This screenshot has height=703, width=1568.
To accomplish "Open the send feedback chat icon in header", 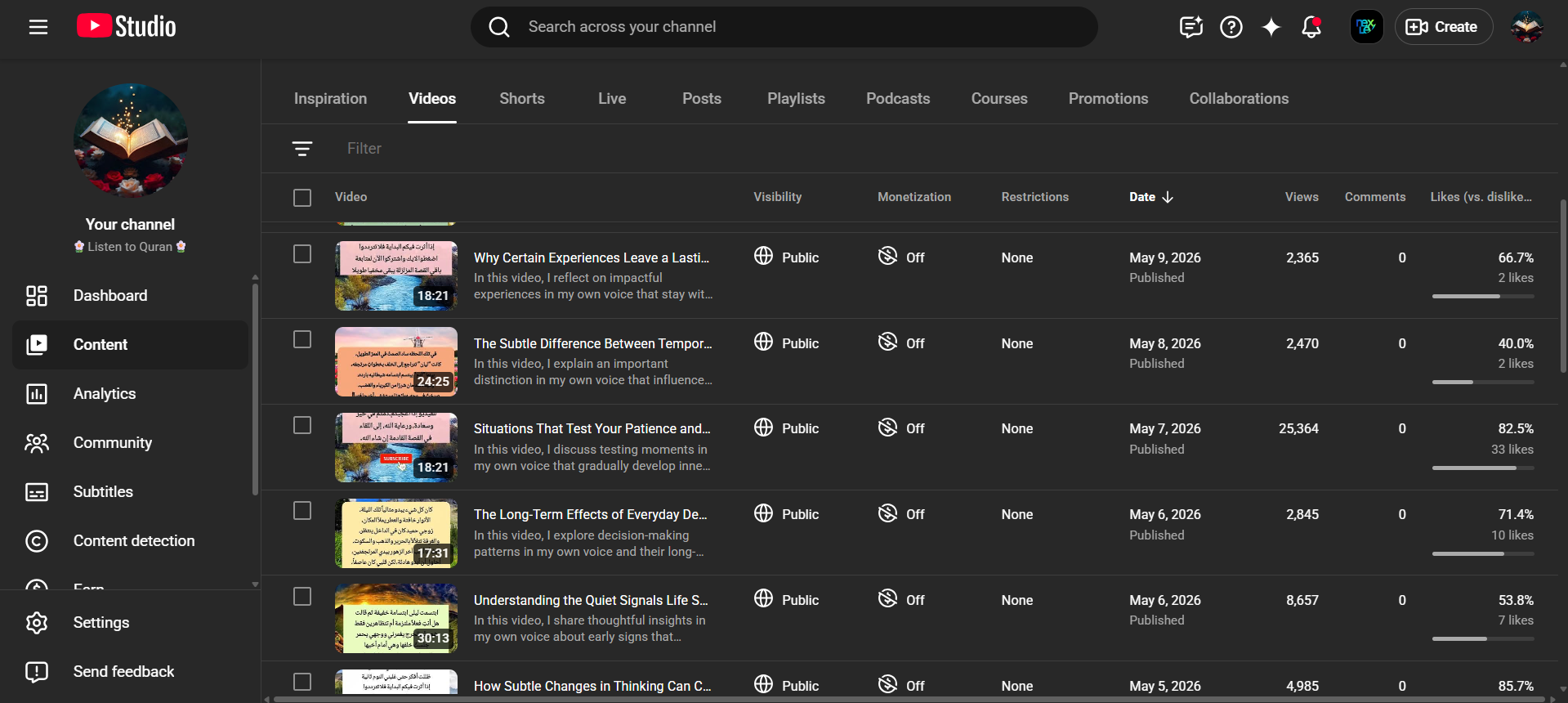I will pos(1191,27).
